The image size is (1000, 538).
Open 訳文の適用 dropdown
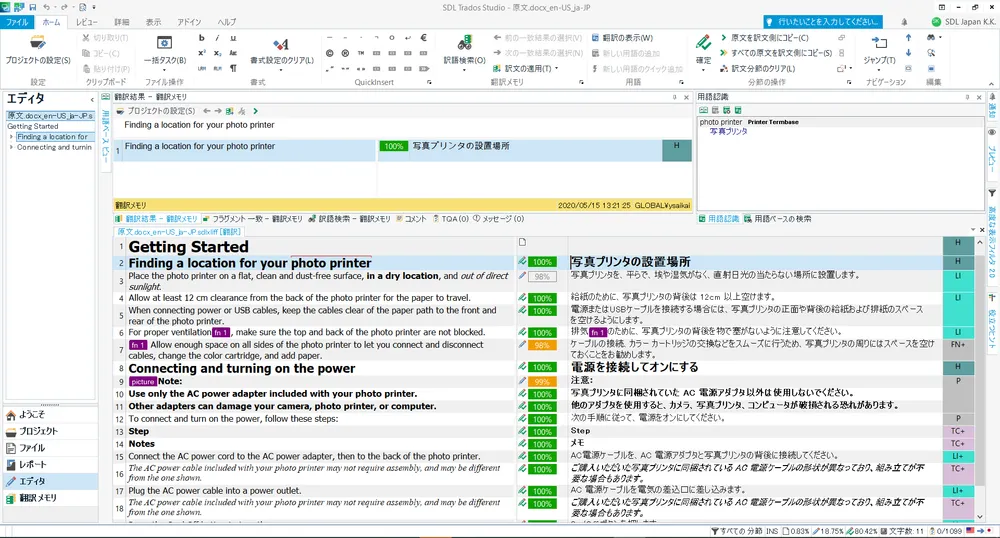click(x=526, y=68)
